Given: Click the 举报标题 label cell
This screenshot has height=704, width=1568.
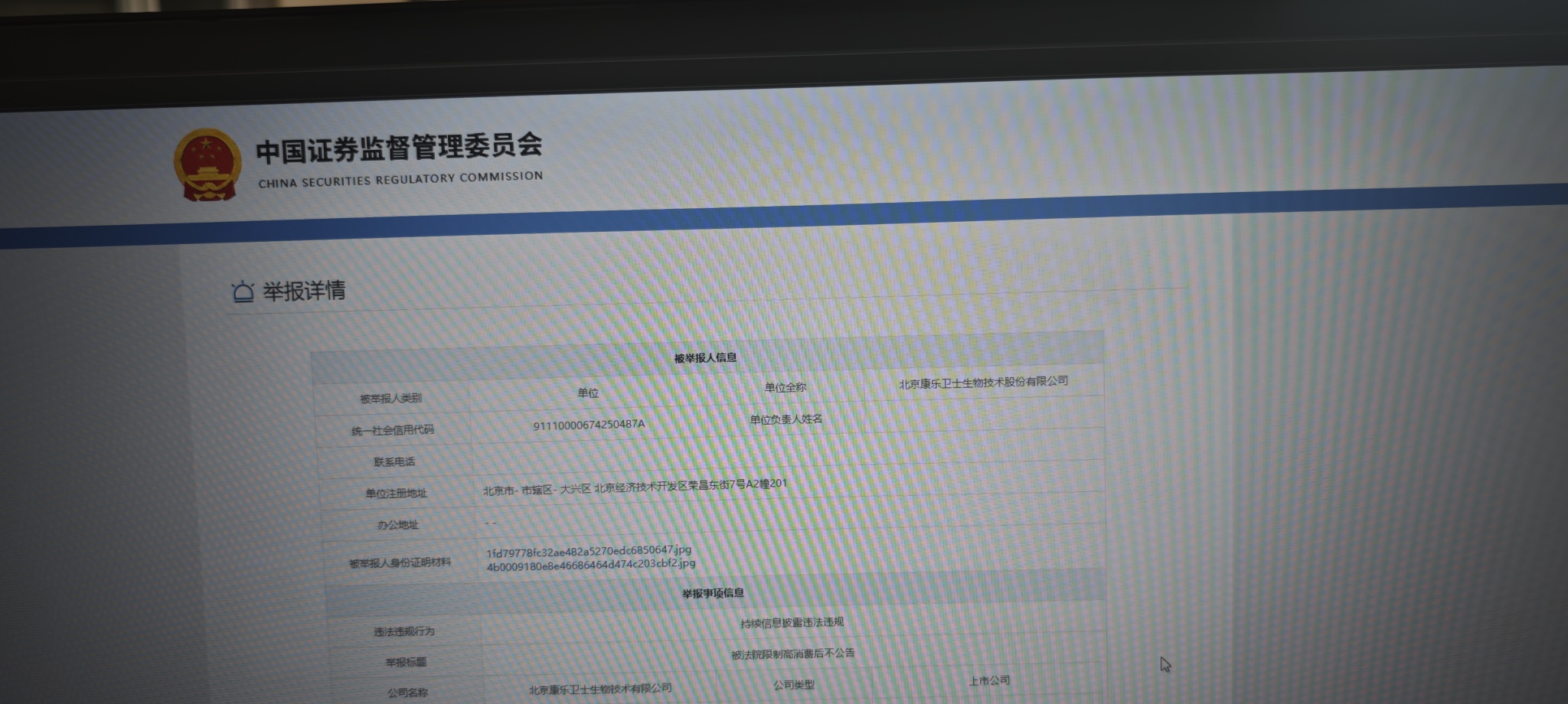Looking at the screenshot, I should [x=406, y=663].
